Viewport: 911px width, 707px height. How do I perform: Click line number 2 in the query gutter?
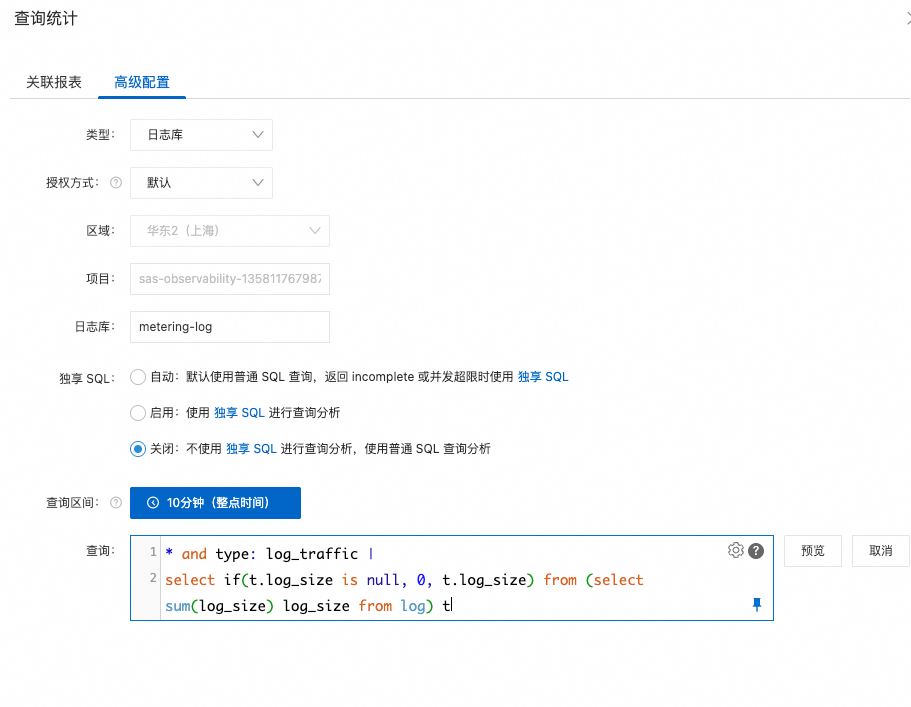tap(153, 578)
